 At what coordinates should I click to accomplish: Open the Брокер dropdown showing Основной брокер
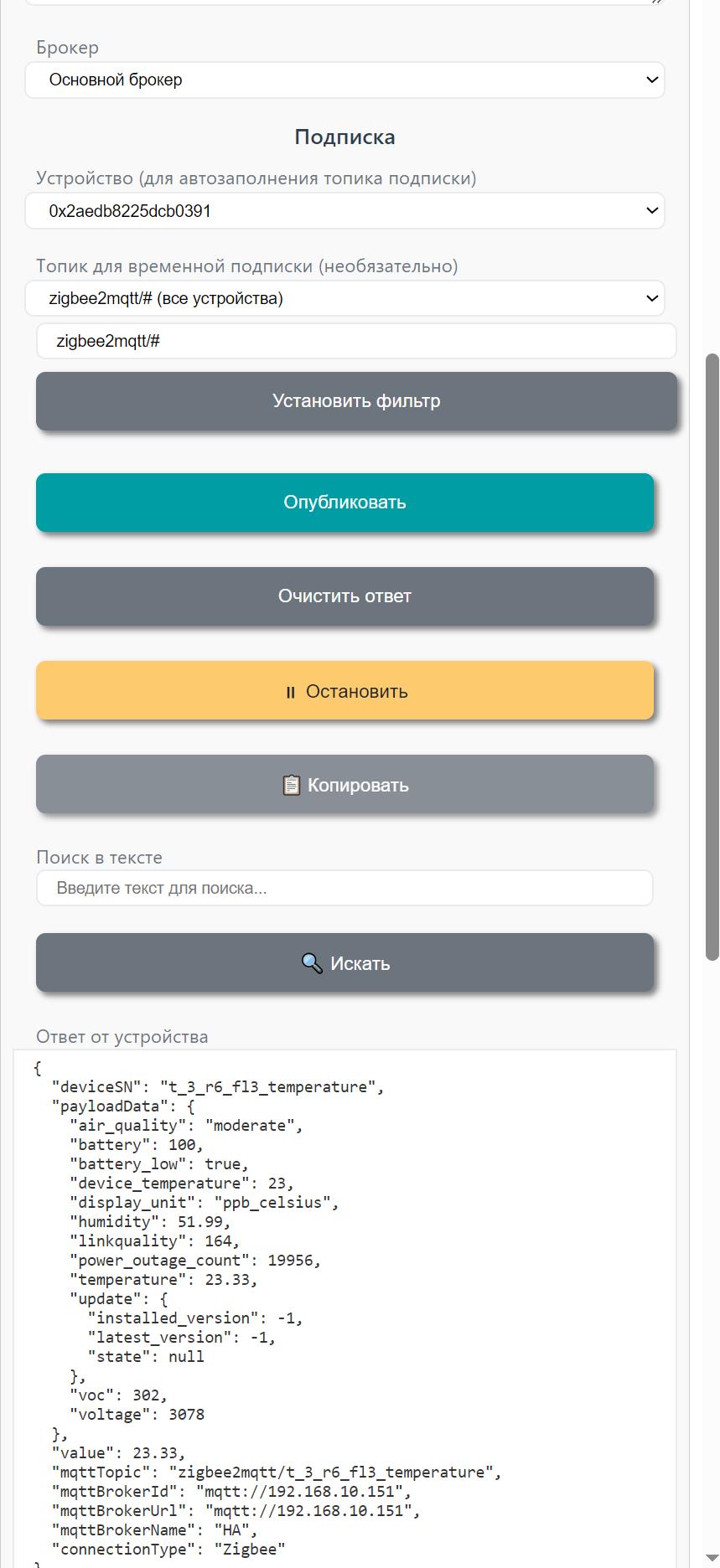(344, 80)
